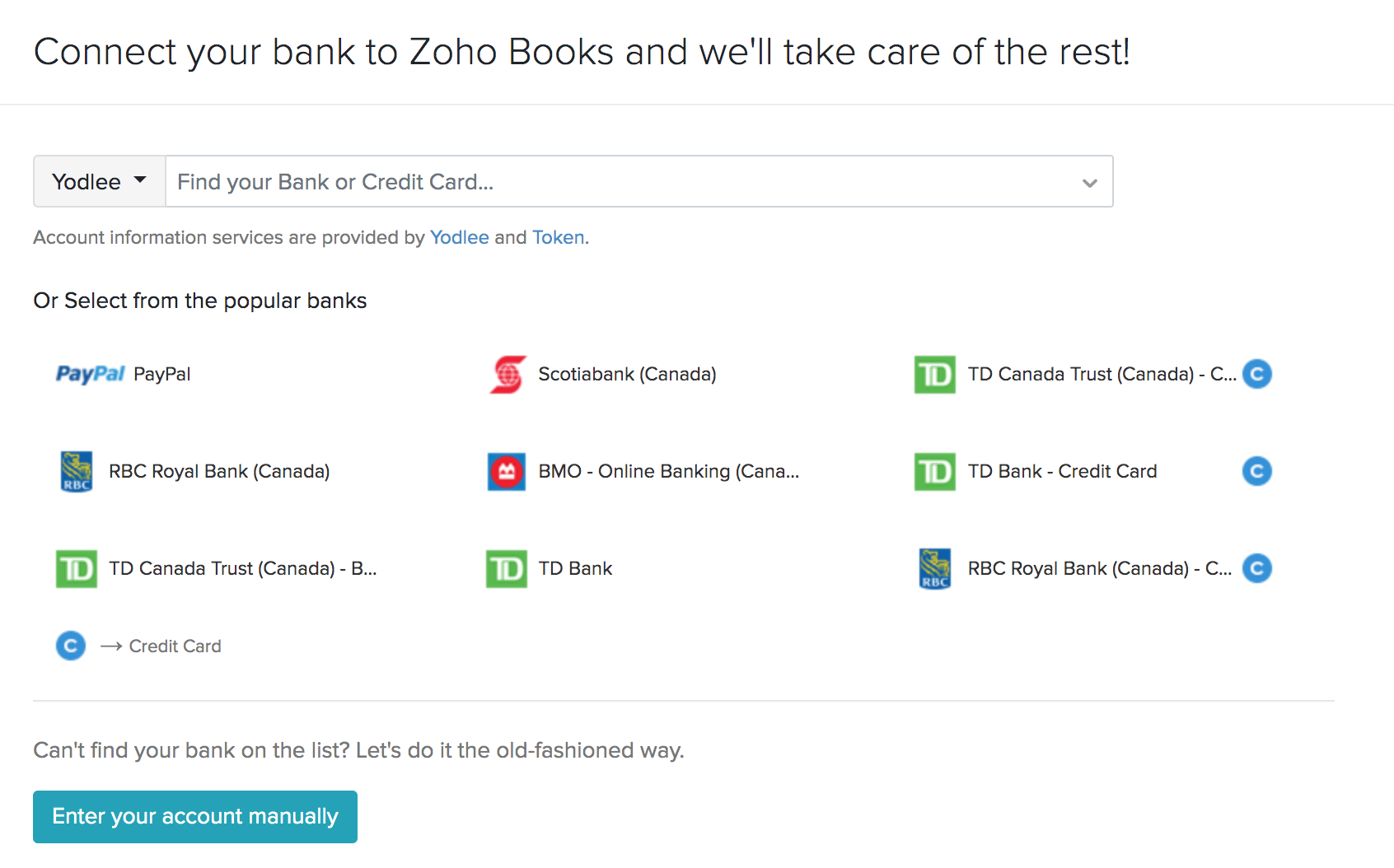Click credit card badge beside TD Canada Trust - C...
The height and width of the screenshot is (868, 1394).
[x=1256, y=374]
